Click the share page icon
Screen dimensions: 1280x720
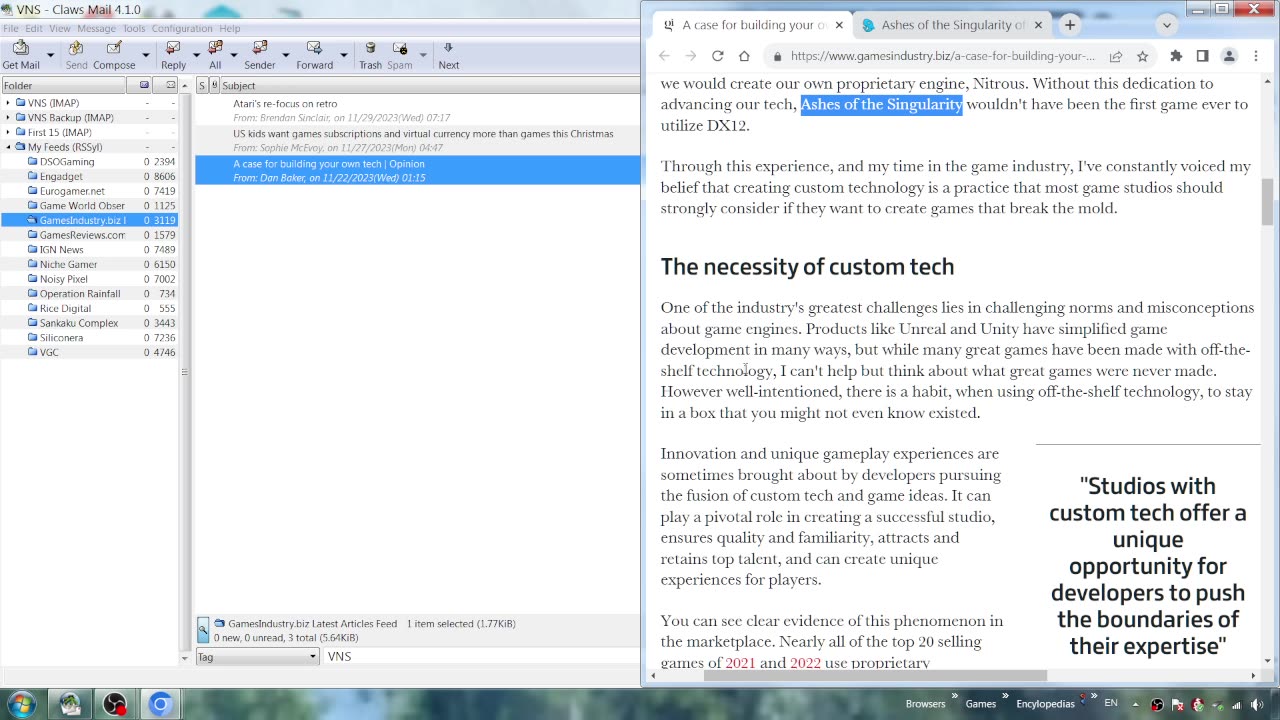coord(1116,56)
